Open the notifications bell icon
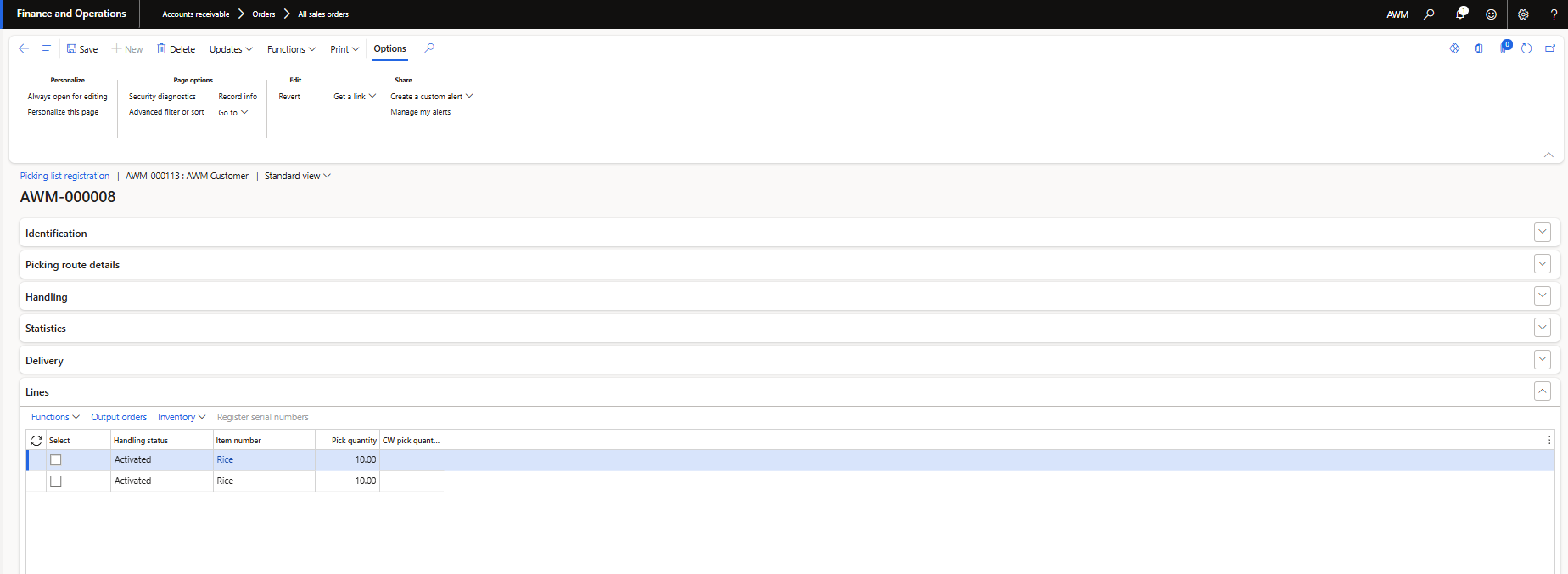This screenshot has height=574, width=1568. pos(1461,14)
